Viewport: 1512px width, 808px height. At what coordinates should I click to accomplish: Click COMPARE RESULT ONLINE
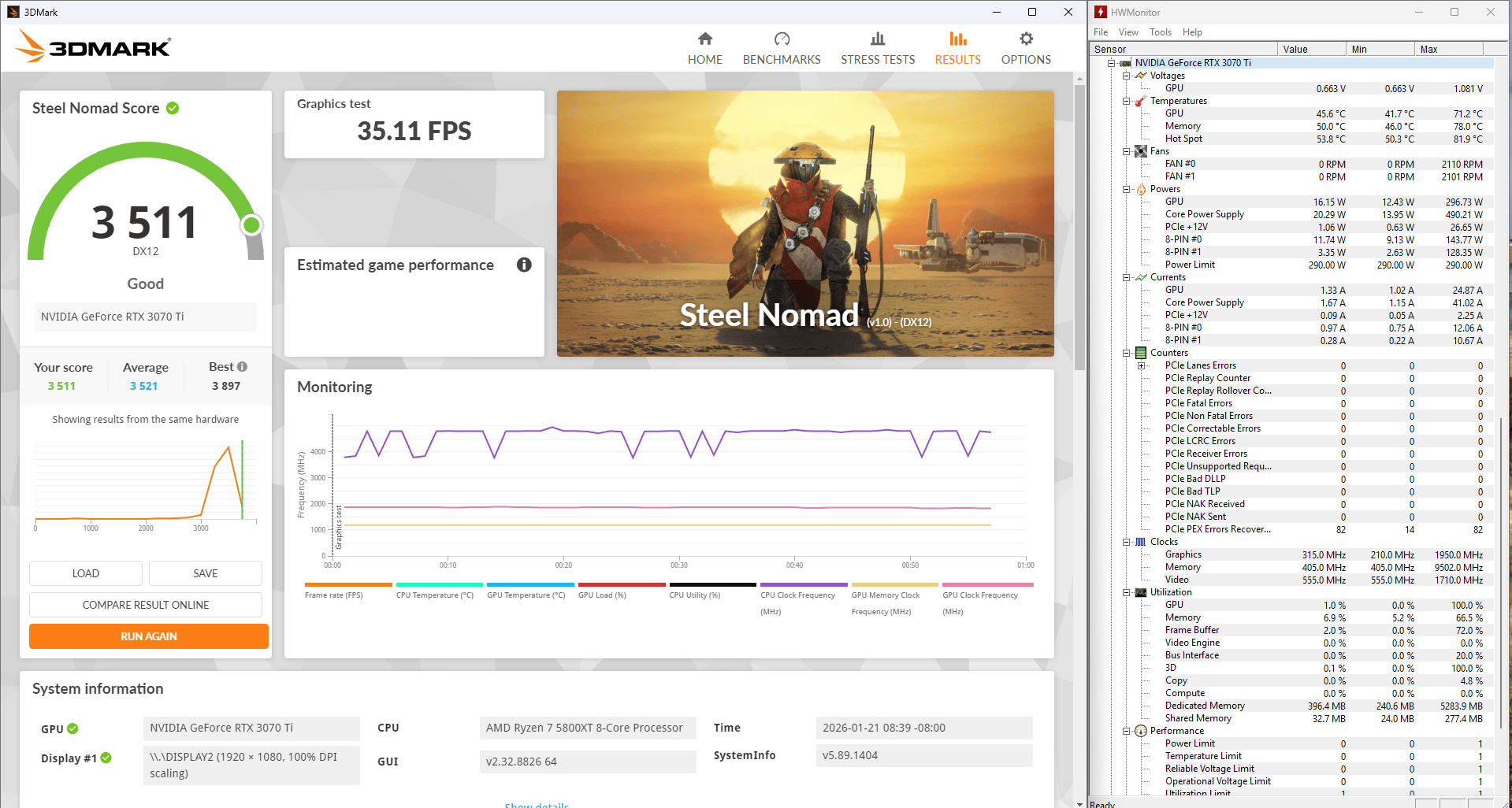pos(146,605)
